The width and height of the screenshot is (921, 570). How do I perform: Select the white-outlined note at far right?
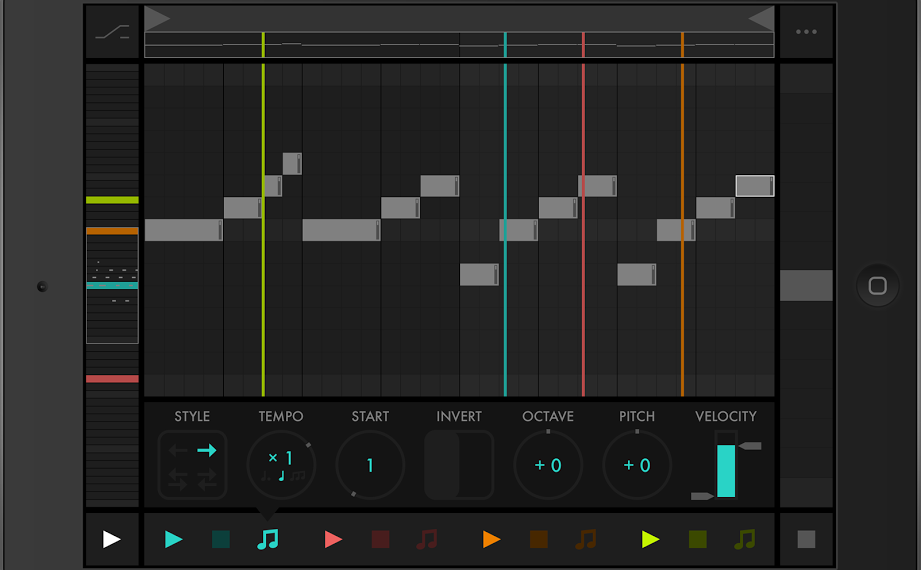(755, 186)
